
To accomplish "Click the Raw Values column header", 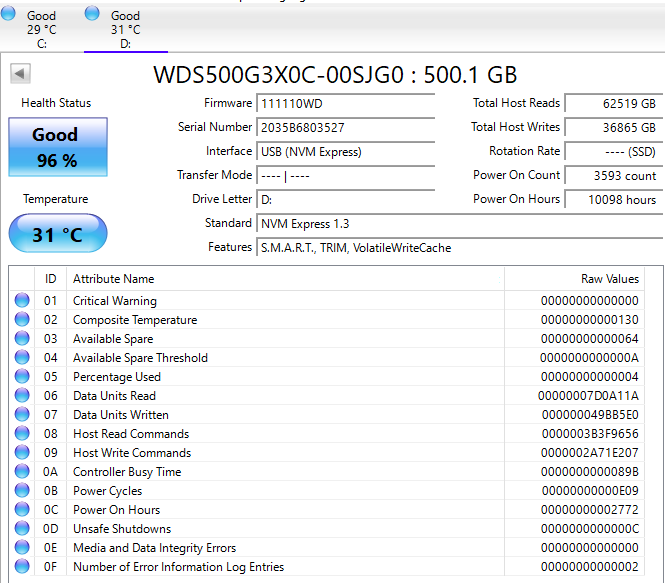I will [574, 279].
